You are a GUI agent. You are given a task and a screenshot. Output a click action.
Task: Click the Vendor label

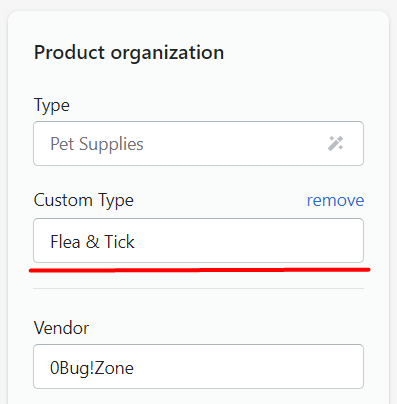(61, 328)
